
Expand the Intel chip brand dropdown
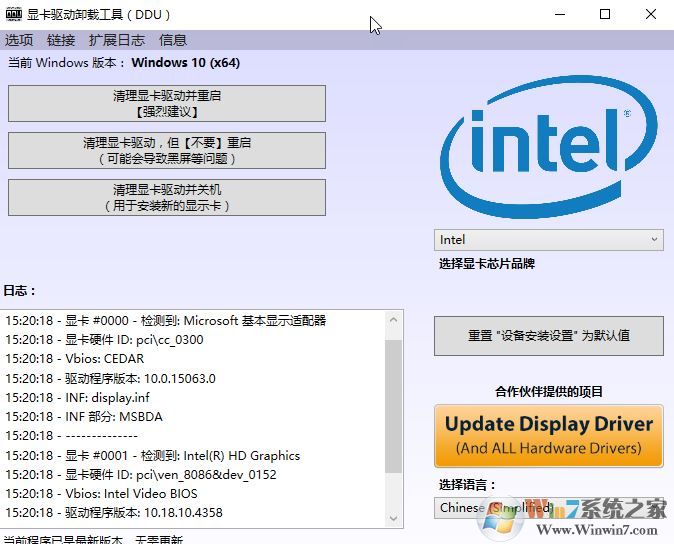pos(549,240)
